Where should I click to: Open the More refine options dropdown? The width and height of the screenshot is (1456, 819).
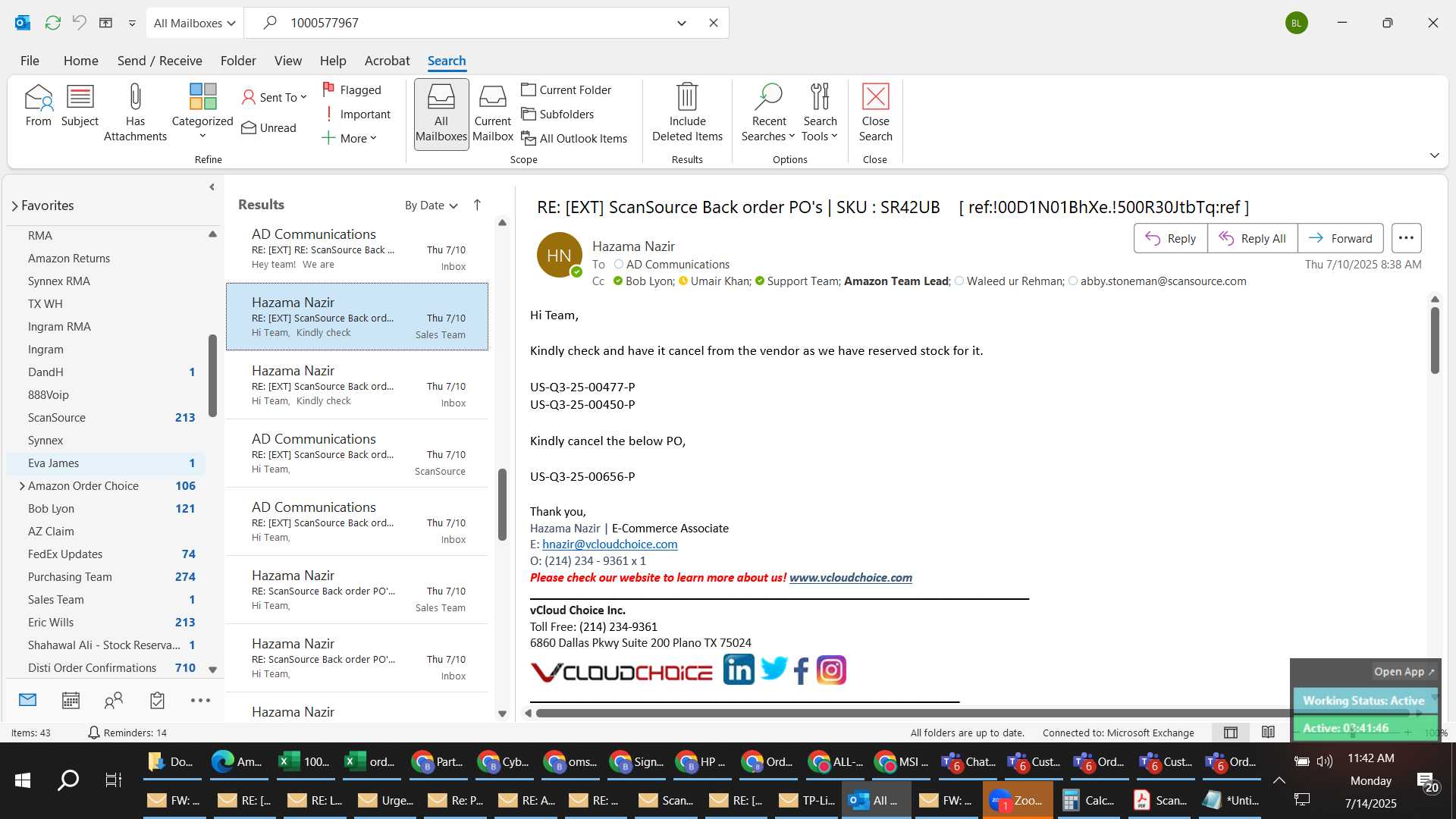tap(349, 138)
